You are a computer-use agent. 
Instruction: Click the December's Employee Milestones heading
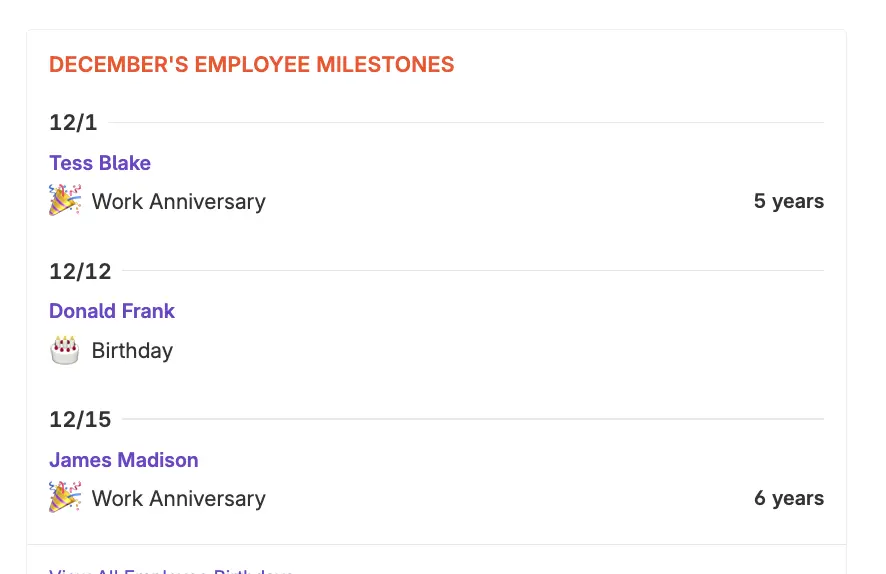252,65
